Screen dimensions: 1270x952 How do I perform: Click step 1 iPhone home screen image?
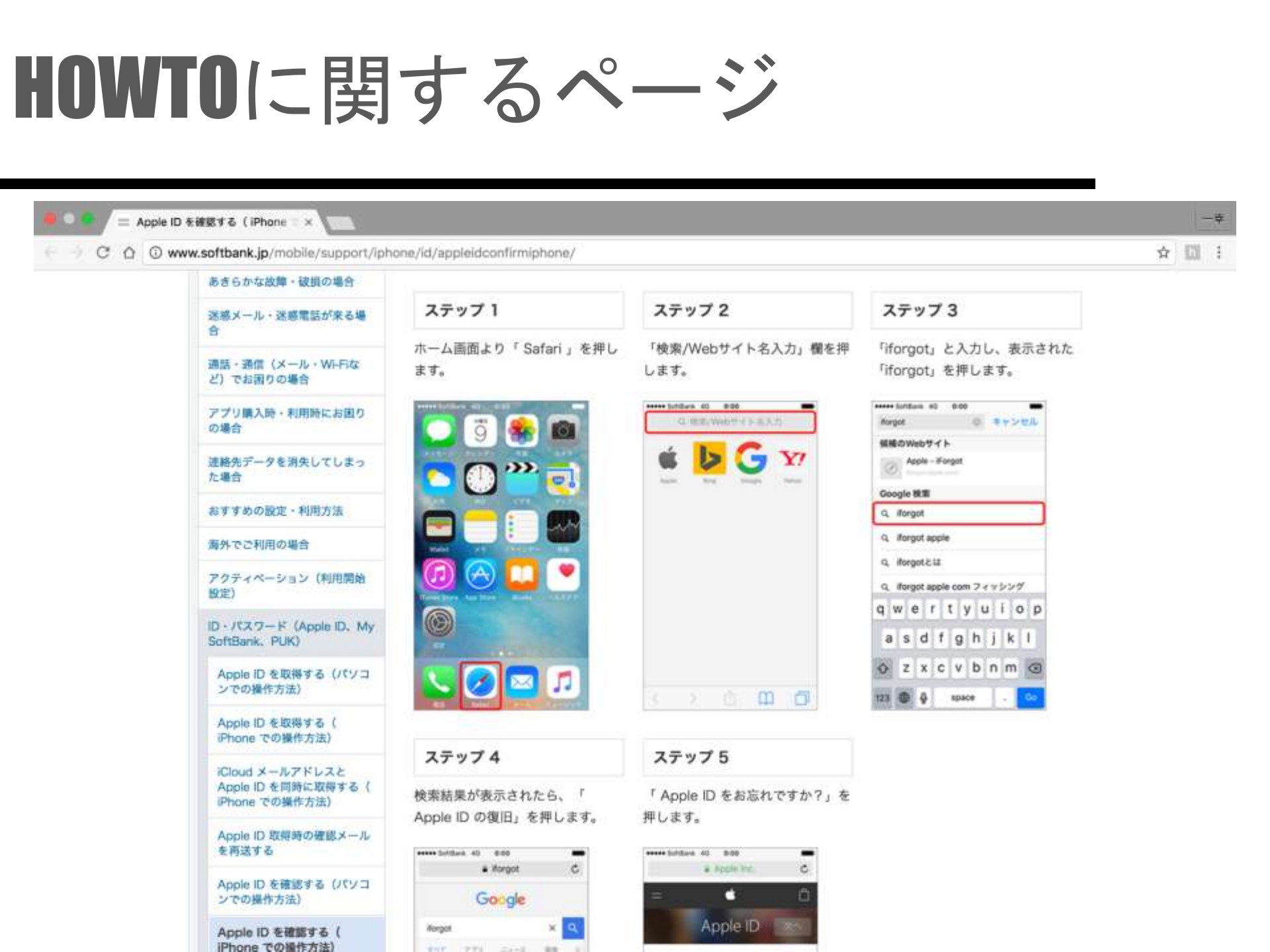(501, 555)
